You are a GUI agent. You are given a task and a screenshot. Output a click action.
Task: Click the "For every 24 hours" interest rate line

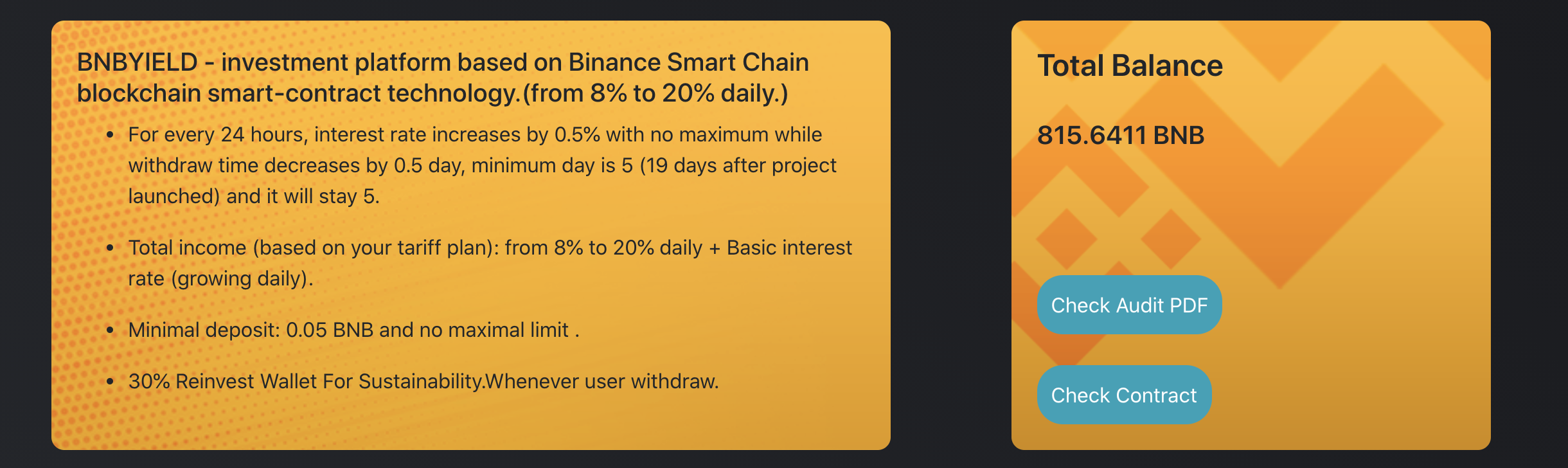coord(475,134)
